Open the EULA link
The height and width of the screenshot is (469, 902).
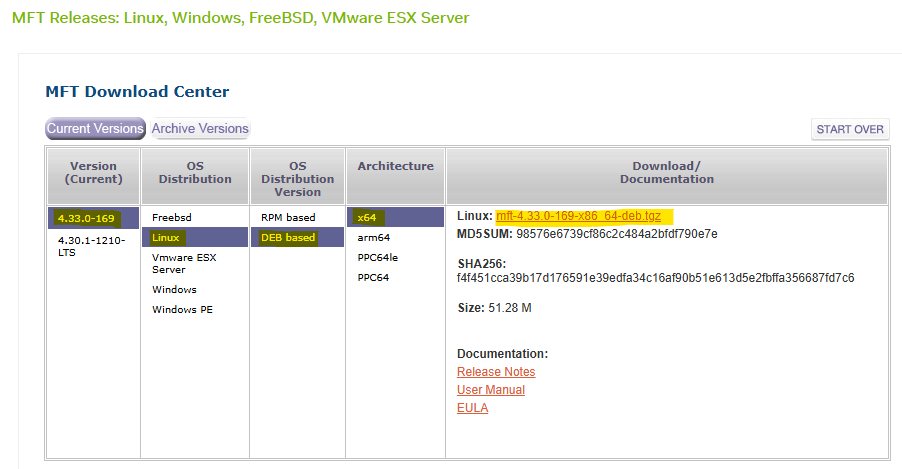click(472, 408)
